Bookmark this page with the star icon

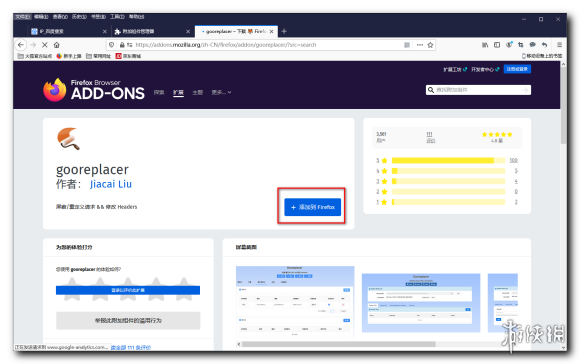430,45
